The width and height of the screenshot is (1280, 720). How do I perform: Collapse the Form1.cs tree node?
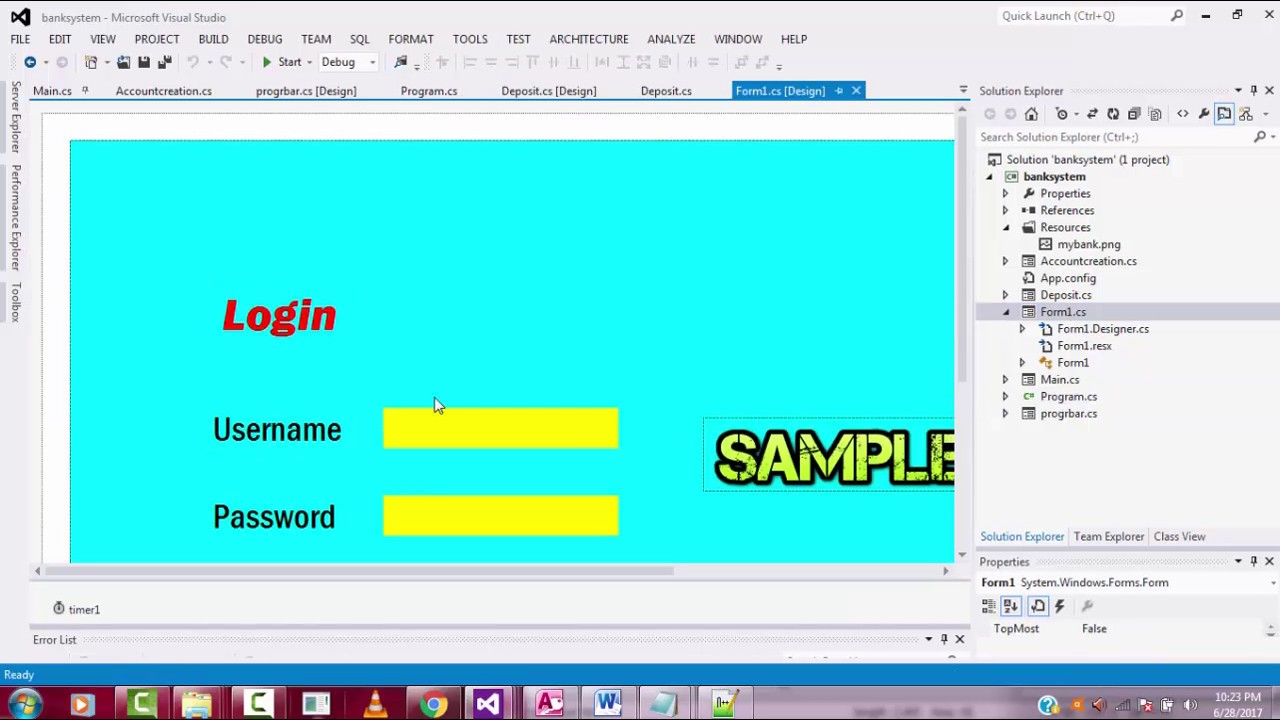click(x=1005, y=312)
